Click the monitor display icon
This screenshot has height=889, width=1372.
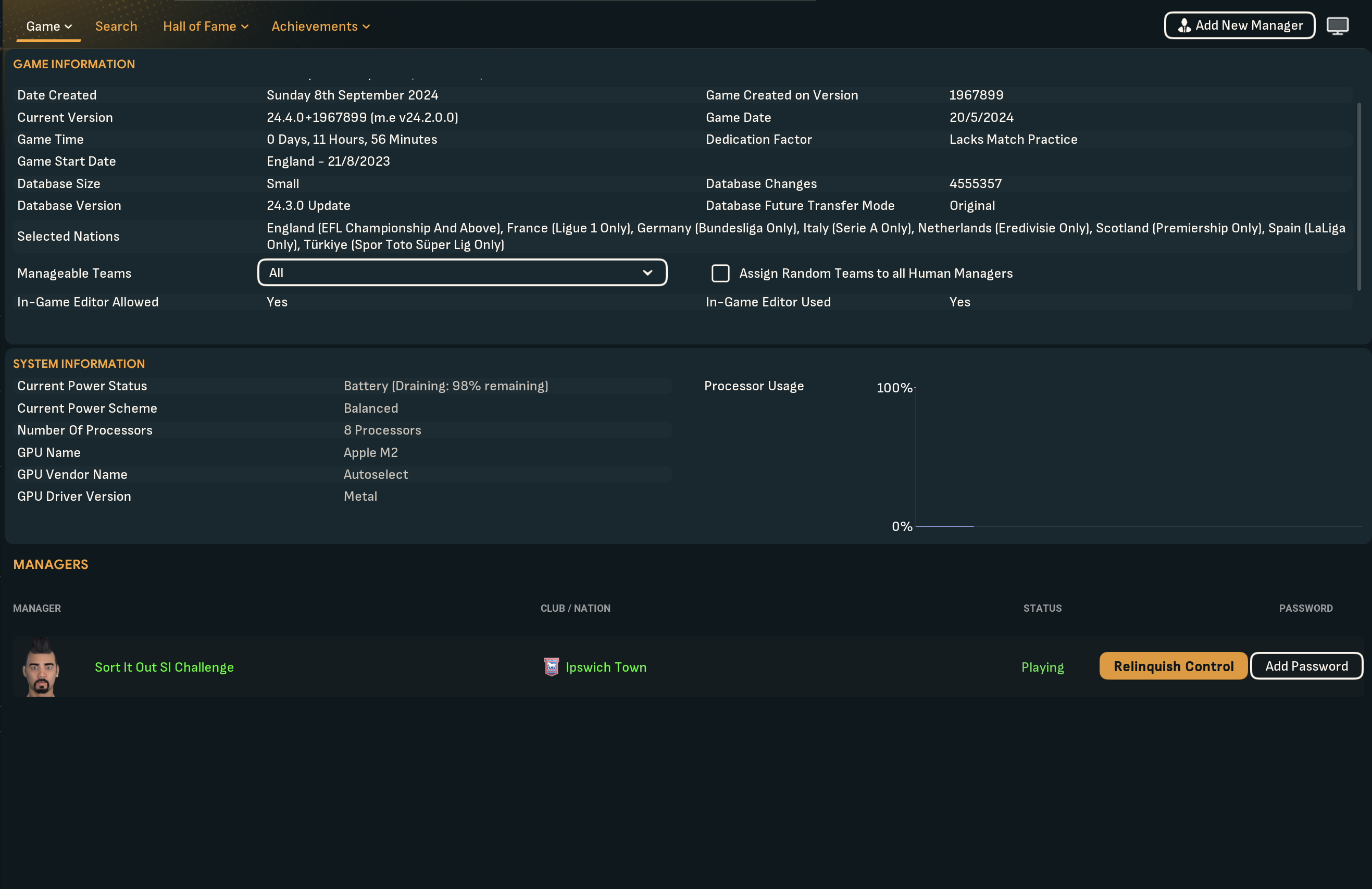tap(1338, 26)
